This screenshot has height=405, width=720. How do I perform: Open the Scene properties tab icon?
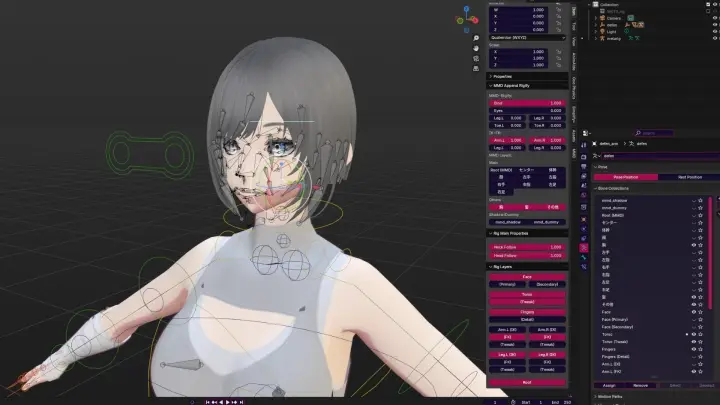click(584, 186)
